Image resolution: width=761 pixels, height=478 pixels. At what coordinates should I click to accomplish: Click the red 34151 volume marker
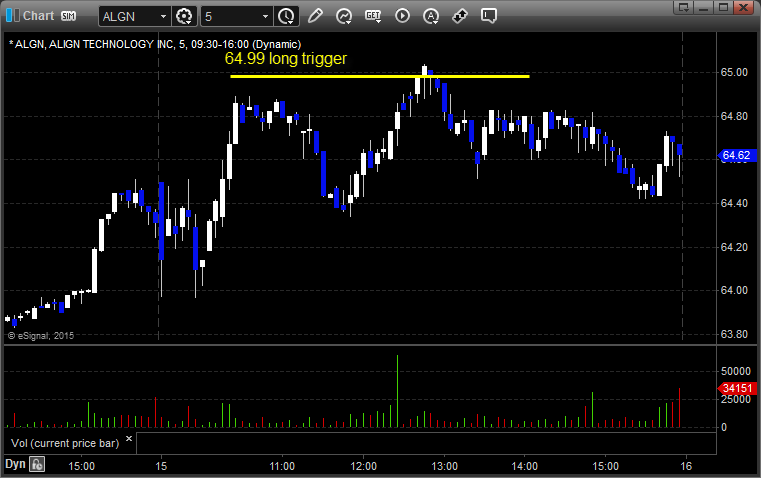[x=737, y=388]
